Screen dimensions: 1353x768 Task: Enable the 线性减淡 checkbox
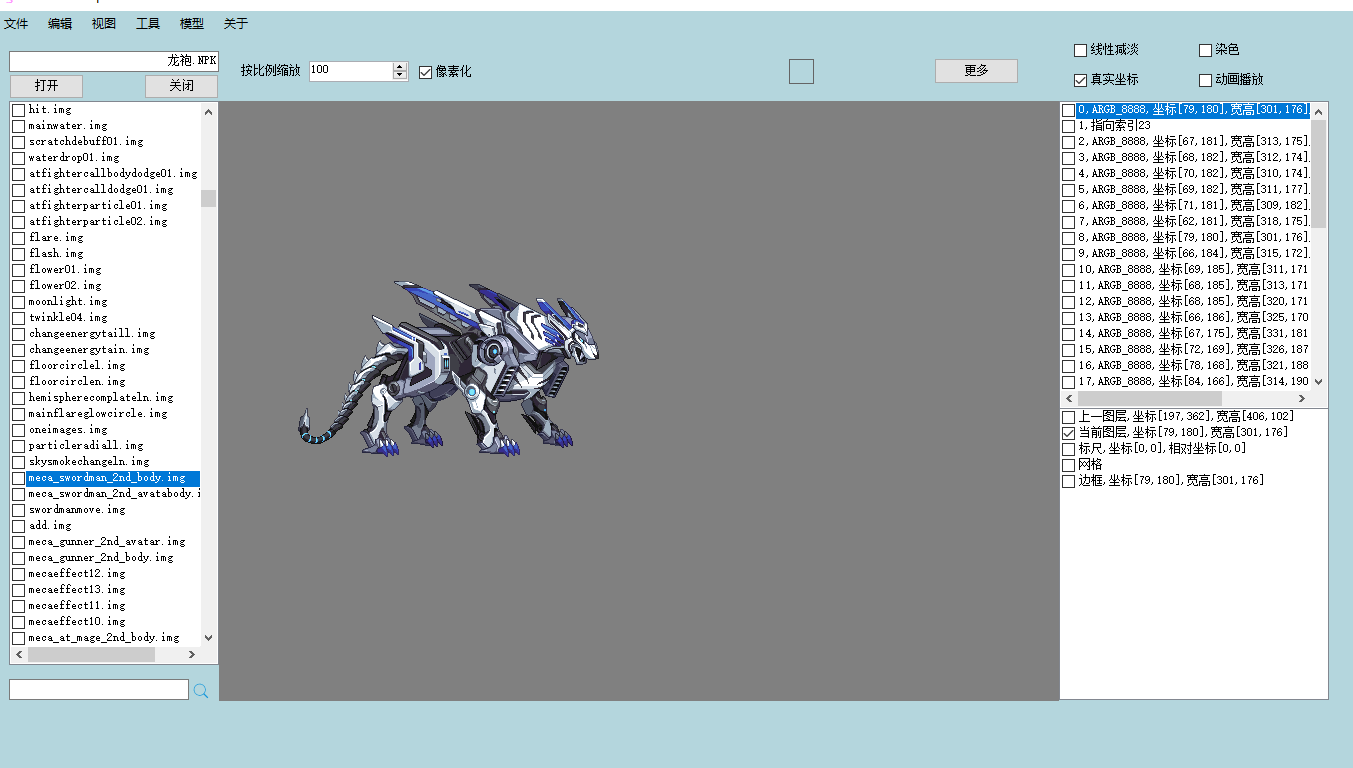click(1080, 50)
